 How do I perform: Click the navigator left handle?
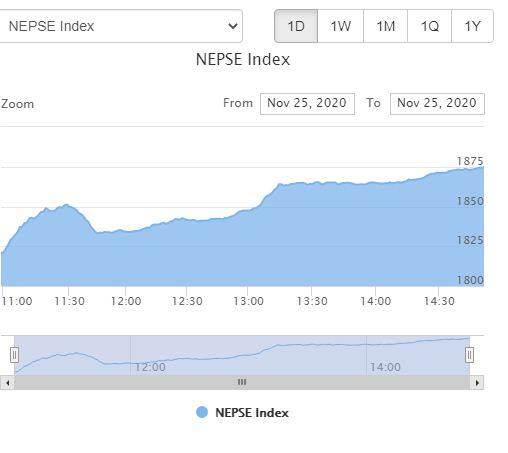[14, 355]
